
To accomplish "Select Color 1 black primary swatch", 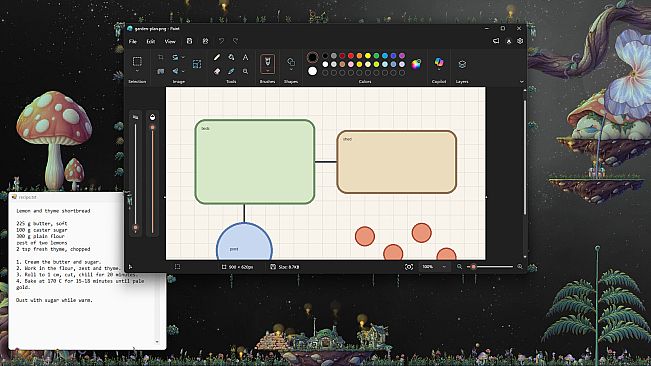I will (313, 57).
